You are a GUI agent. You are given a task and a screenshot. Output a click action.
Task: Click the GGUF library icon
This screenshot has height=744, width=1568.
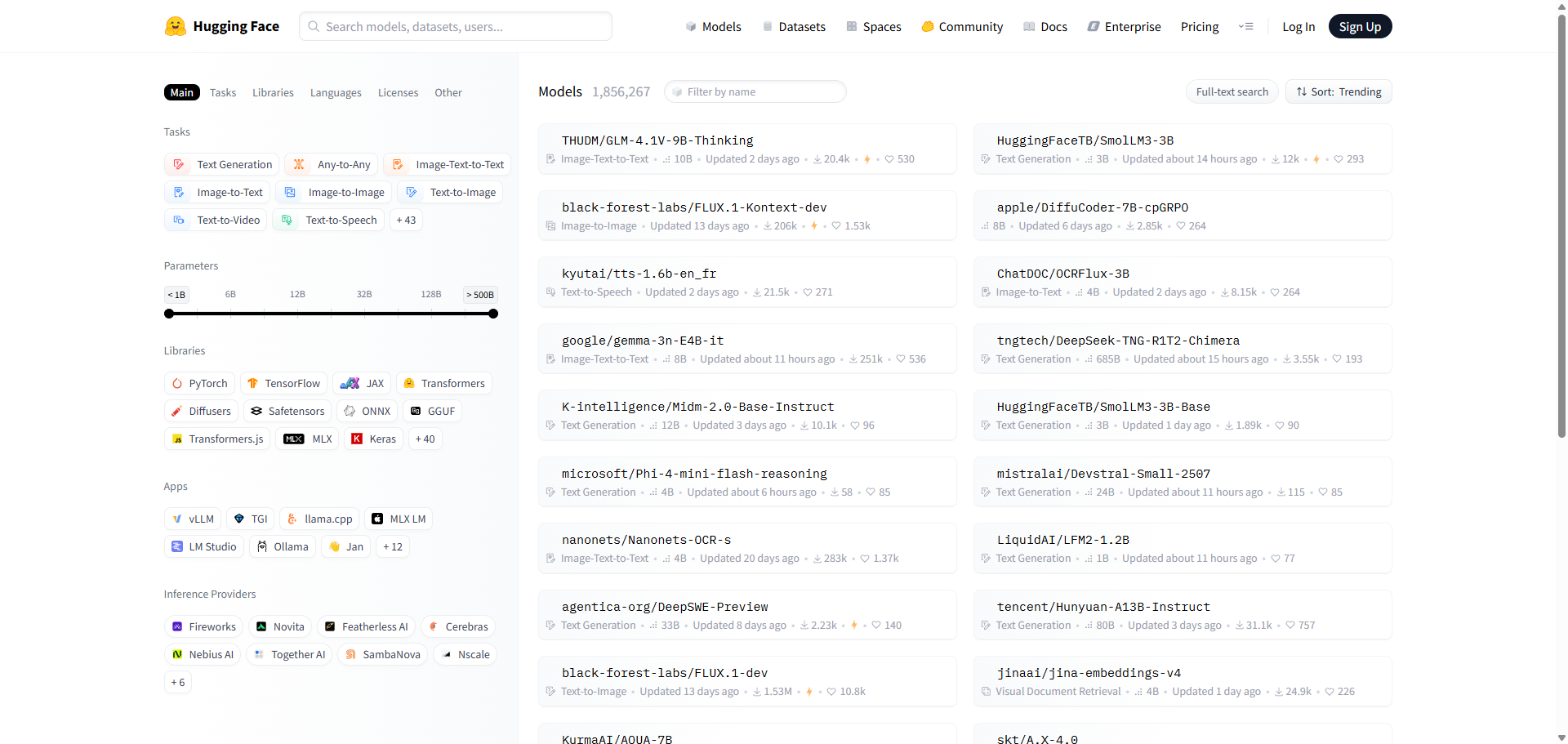pyautogui.click(x=416, y=411)
